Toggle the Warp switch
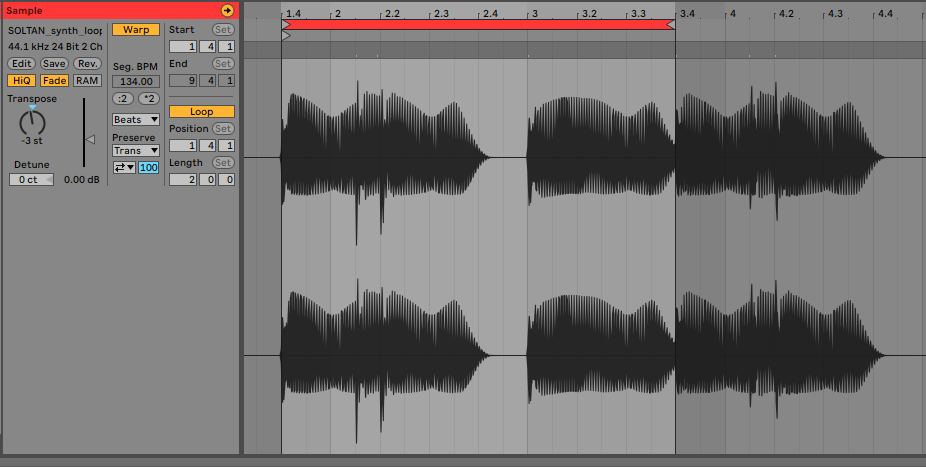 [x=135, y=30]
